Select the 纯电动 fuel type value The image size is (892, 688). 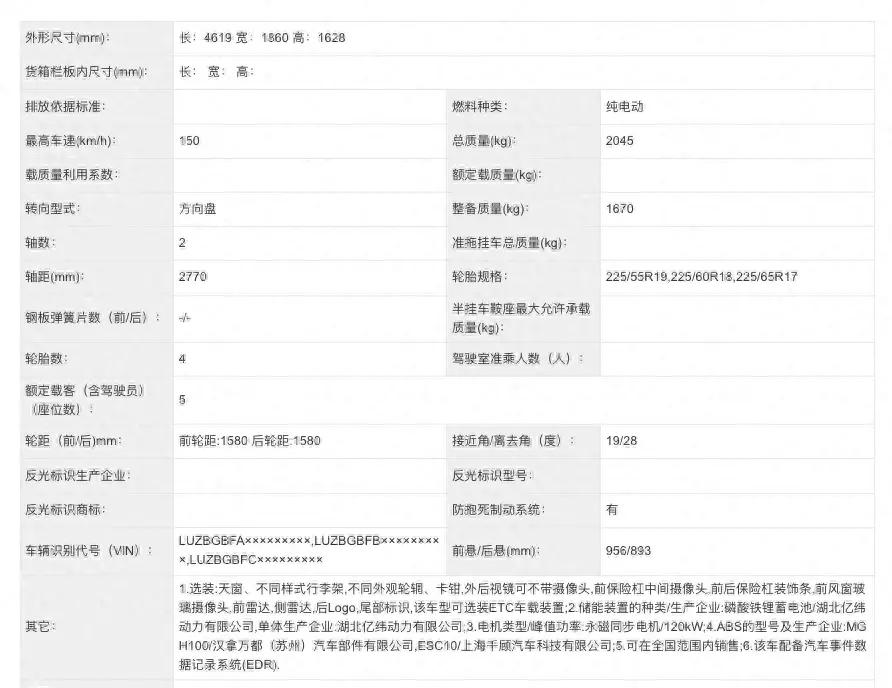[x=624, y=106]
